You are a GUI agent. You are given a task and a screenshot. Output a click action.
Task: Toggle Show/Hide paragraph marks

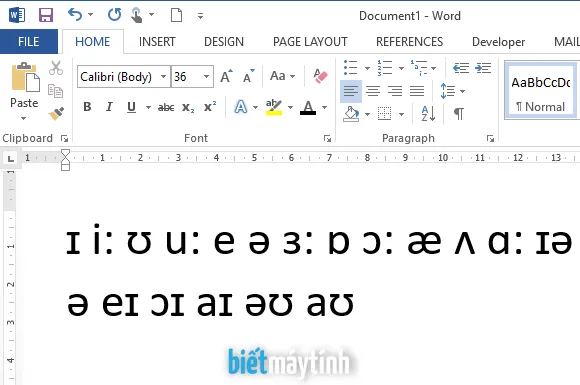click(459, 114)
